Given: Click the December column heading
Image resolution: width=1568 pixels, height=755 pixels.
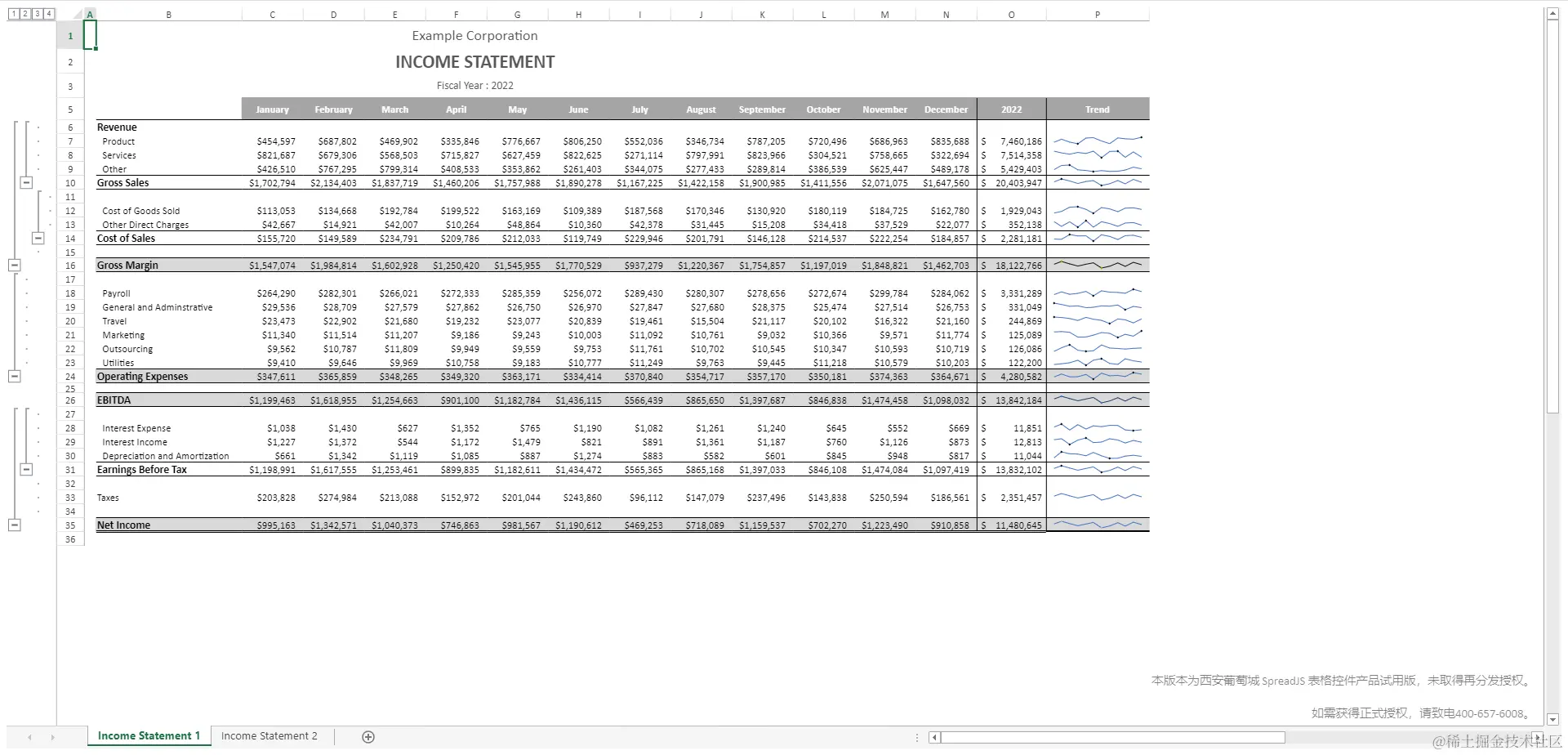Looking at the screenshot, I should 947,109.
